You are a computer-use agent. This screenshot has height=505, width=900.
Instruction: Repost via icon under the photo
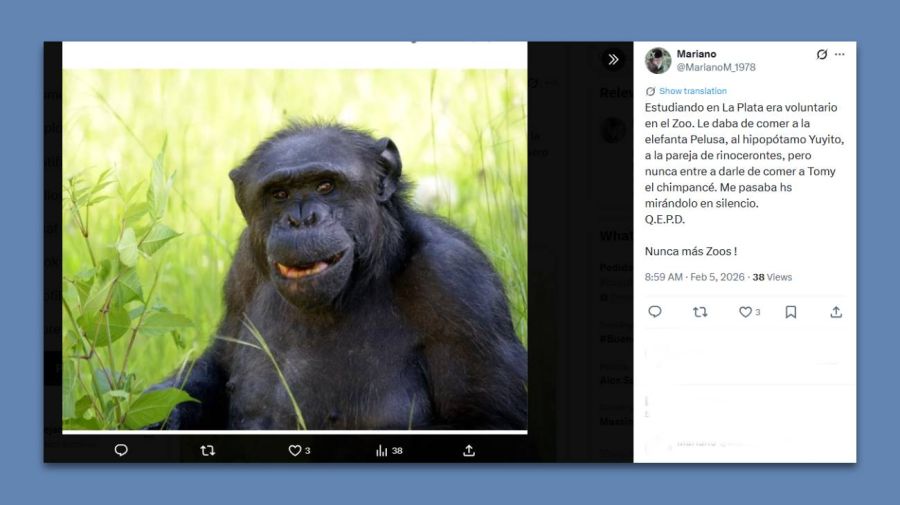coord(208,450)
